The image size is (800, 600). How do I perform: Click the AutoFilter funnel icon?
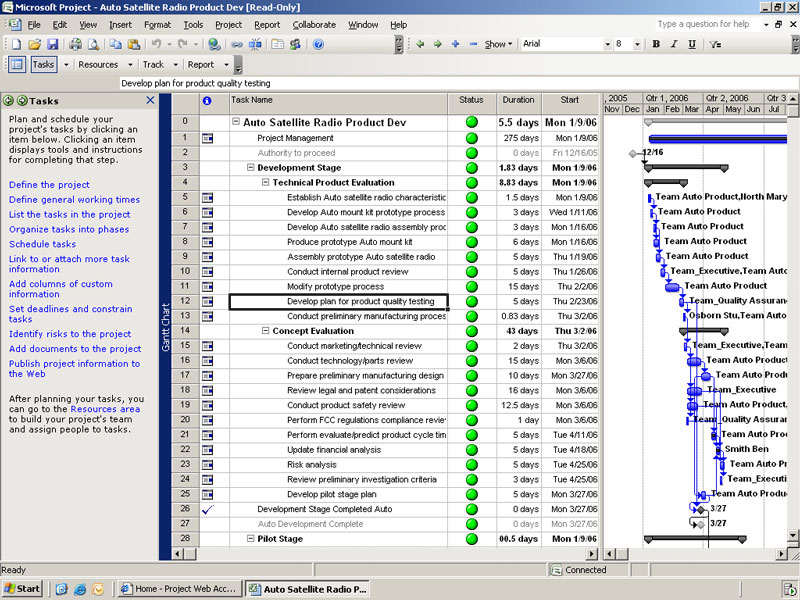[x=715, y=44]
